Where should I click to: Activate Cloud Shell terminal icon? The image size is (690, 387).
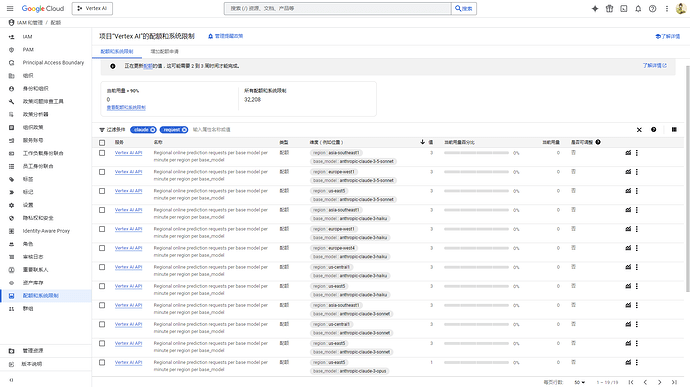[624, 8]
